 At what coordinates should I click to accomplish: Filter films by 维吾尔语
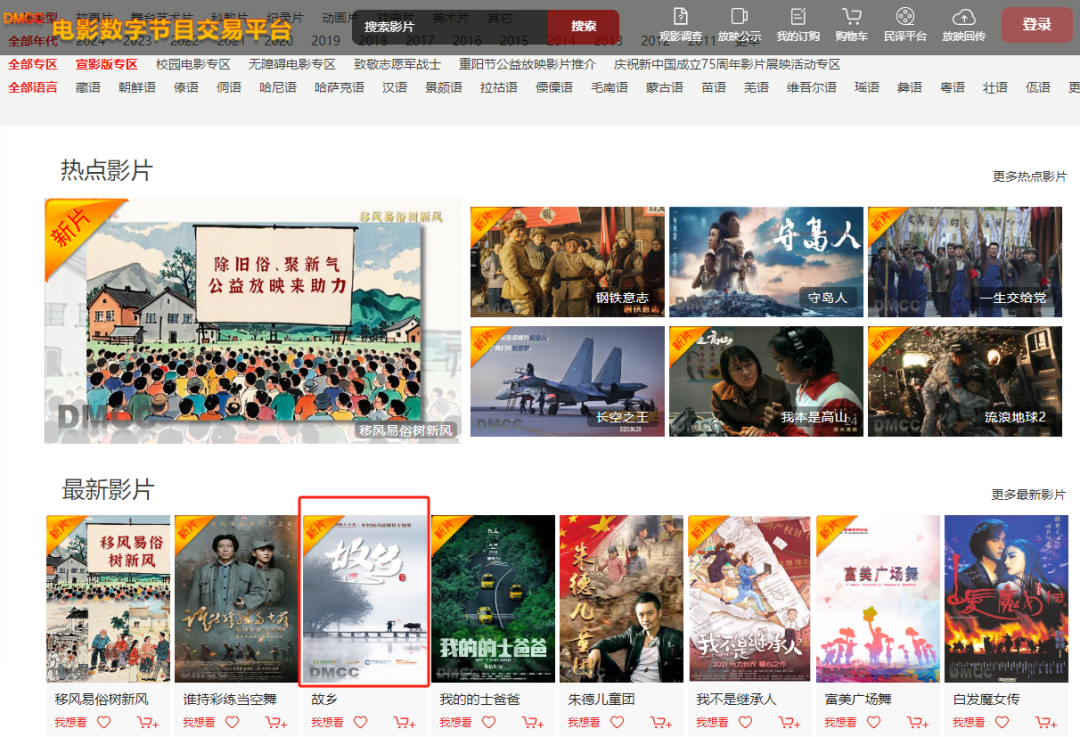point(811,87)
